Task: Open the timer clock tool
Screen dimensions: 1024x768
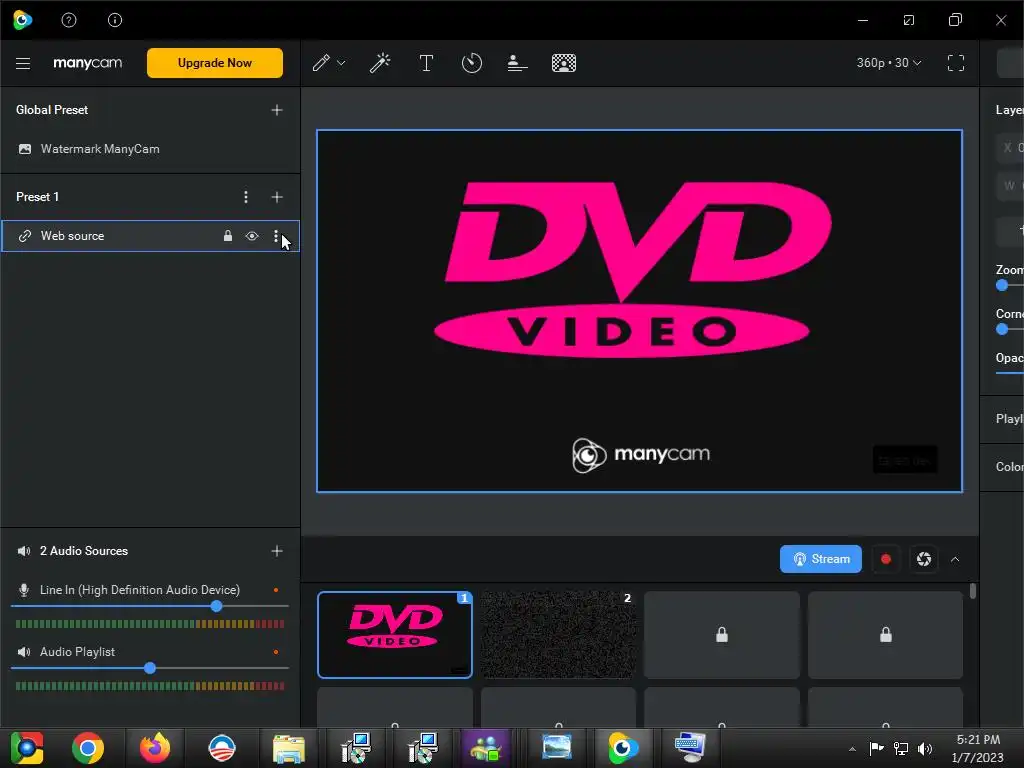Action: (472, 63)
